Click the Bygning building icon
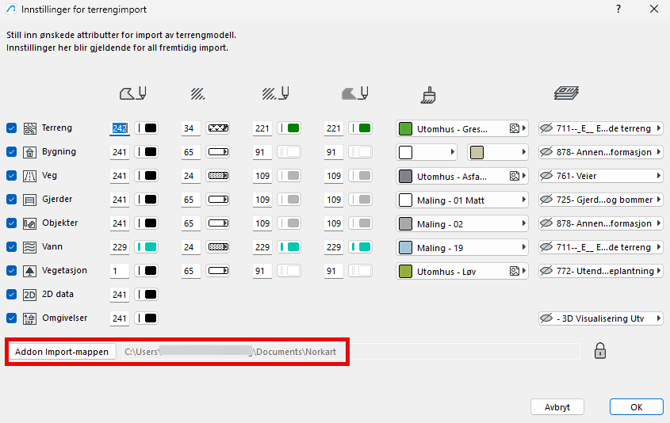This screenshot has height=423, width=670. [x=30, y=152]
